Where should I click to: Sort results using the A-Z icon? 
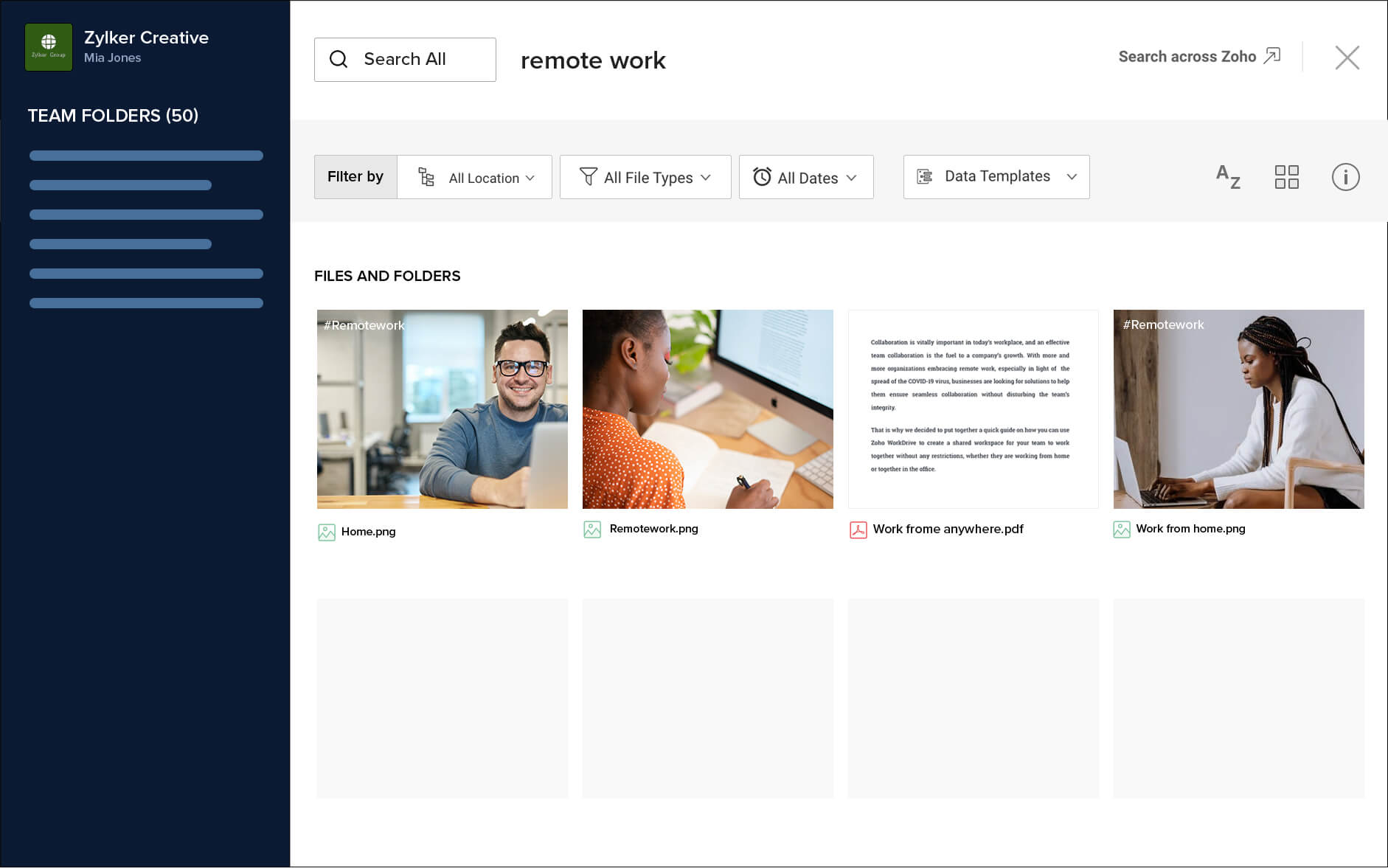1228,177
